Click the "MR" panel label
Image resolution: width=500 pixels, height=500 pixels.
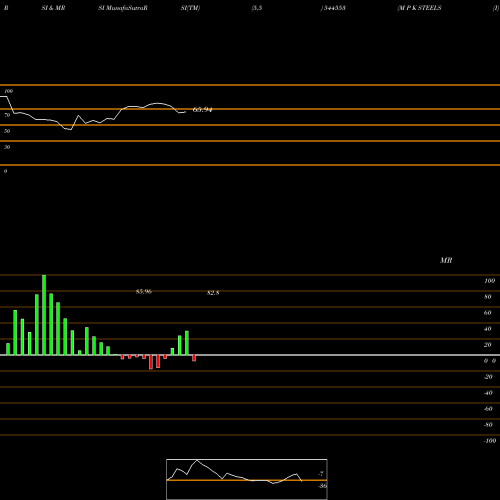(x=446, y=260)
